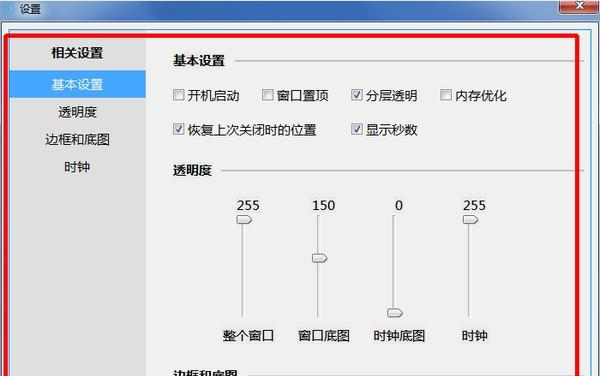Image resolution: width=600 pixels, height=376 pixels.
Task: Click the 透明度 section heading in content
Action: coord(192,170)
